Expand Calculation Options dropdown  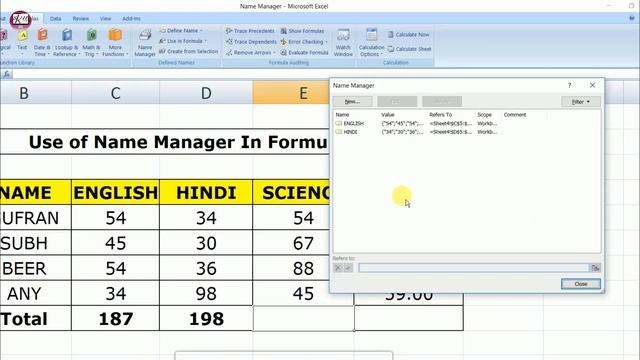point(371,42)
